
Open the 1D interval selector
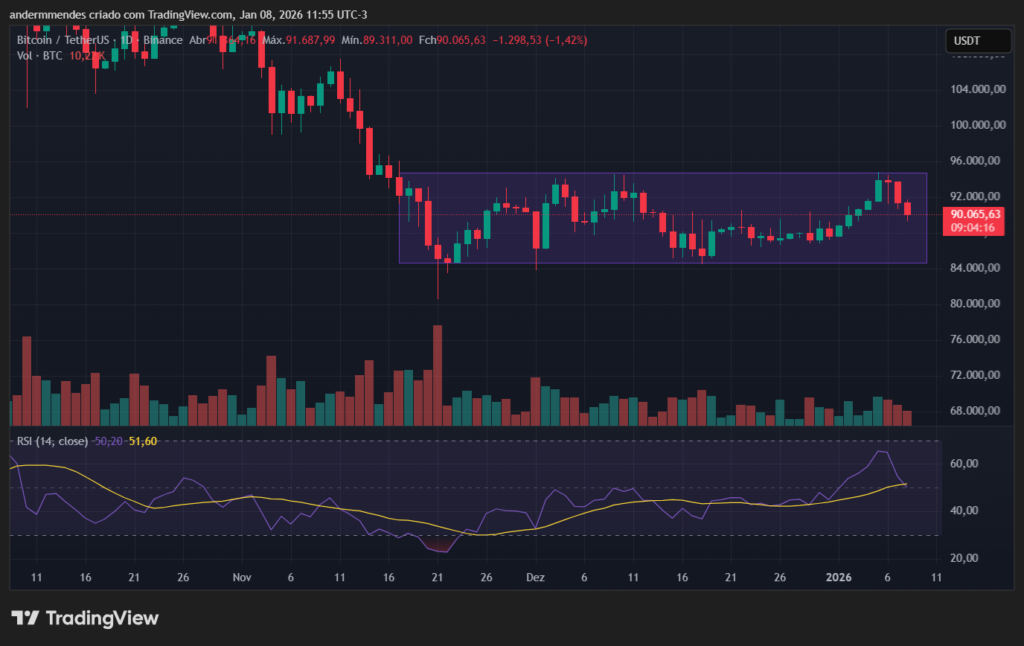click(127, 40)
